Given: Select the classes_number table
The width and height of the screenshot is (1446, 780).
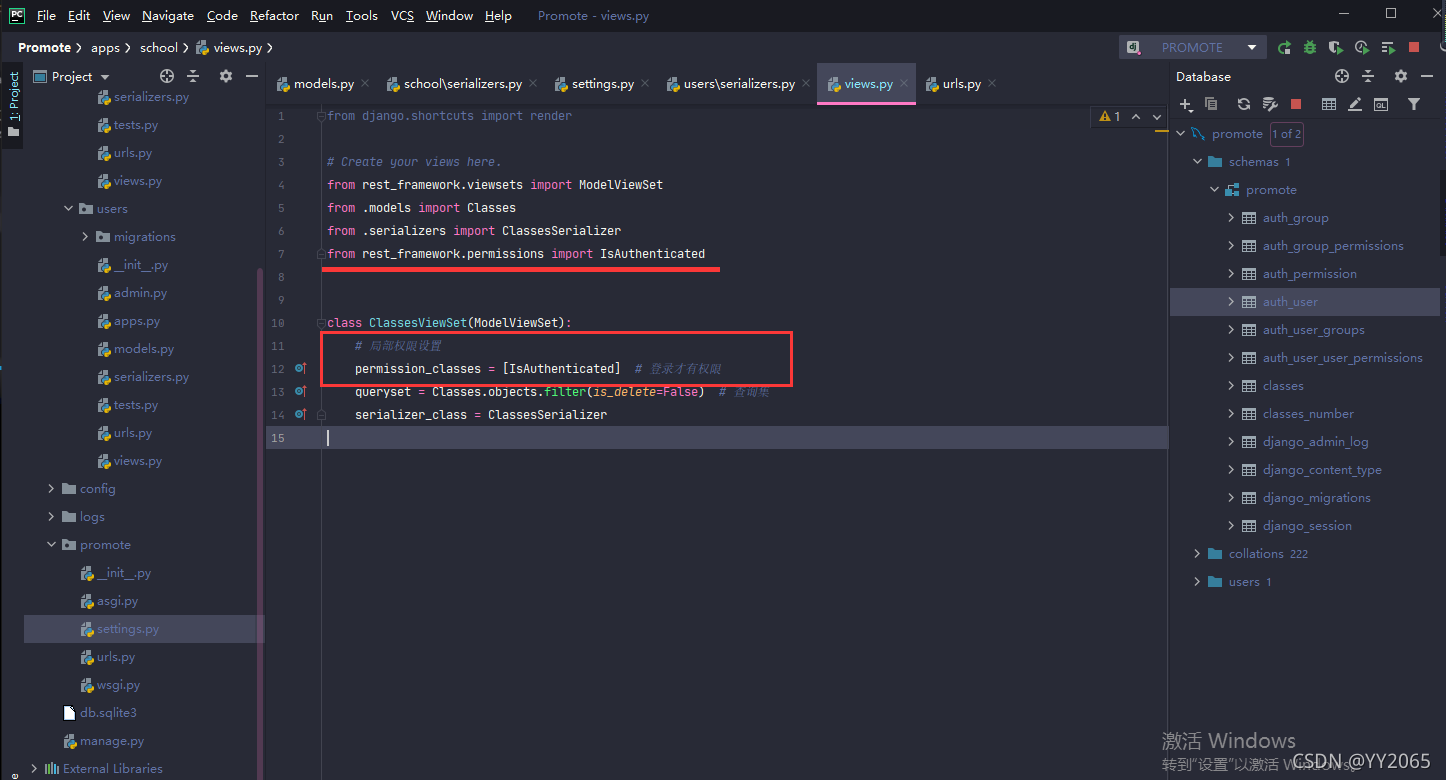Looking at the screenshot, I should pyautogui.click(x=1308, y=414).
